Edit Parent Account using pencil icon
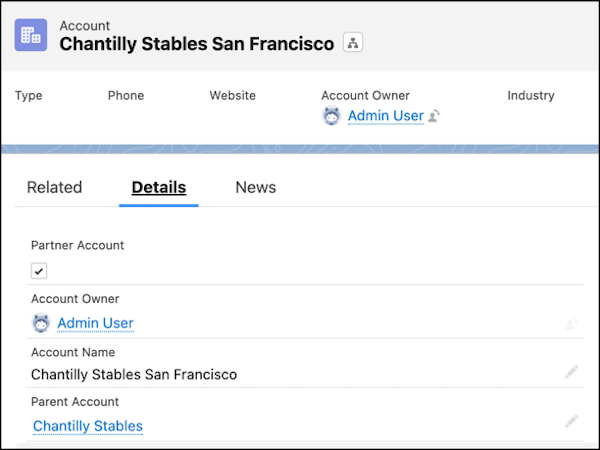This screenshot has width=600, height=450. [x=571, y=421]
